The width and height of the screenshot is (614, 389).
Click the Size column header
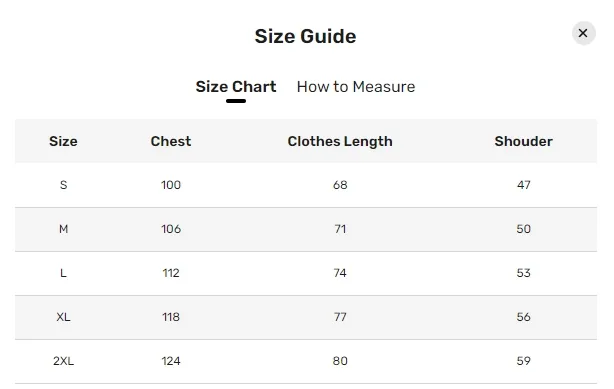point(63,141)
